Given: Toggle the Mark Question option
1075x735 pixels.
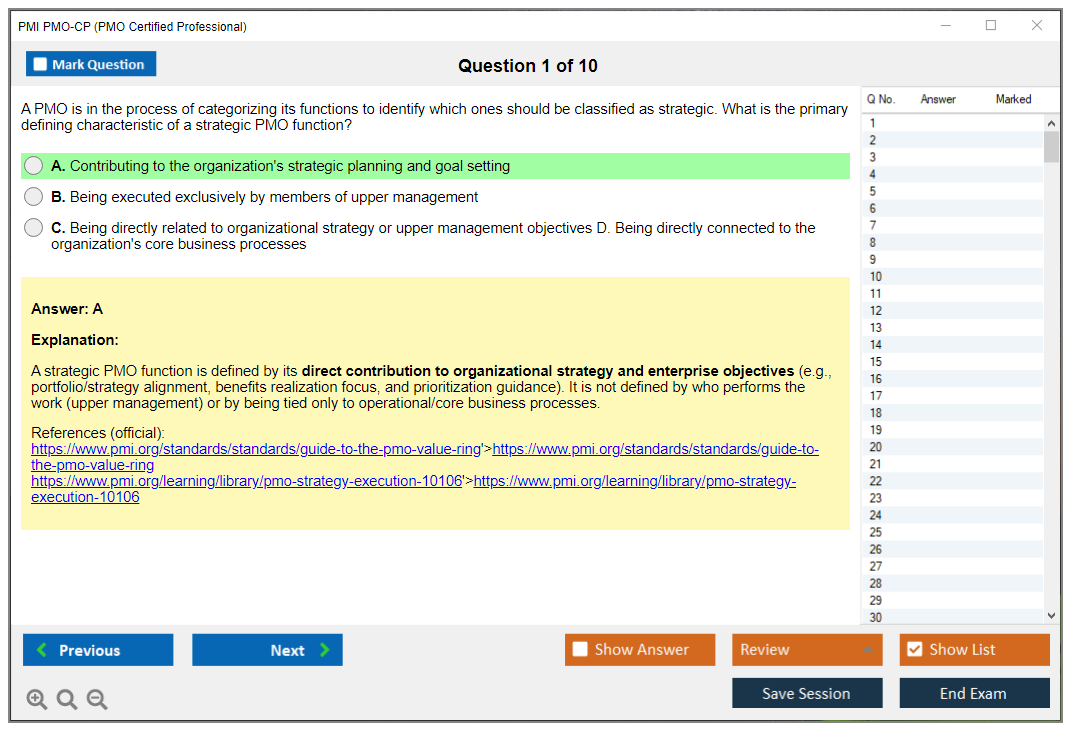Looking at the screenshot, I should [x=91, y=63].
